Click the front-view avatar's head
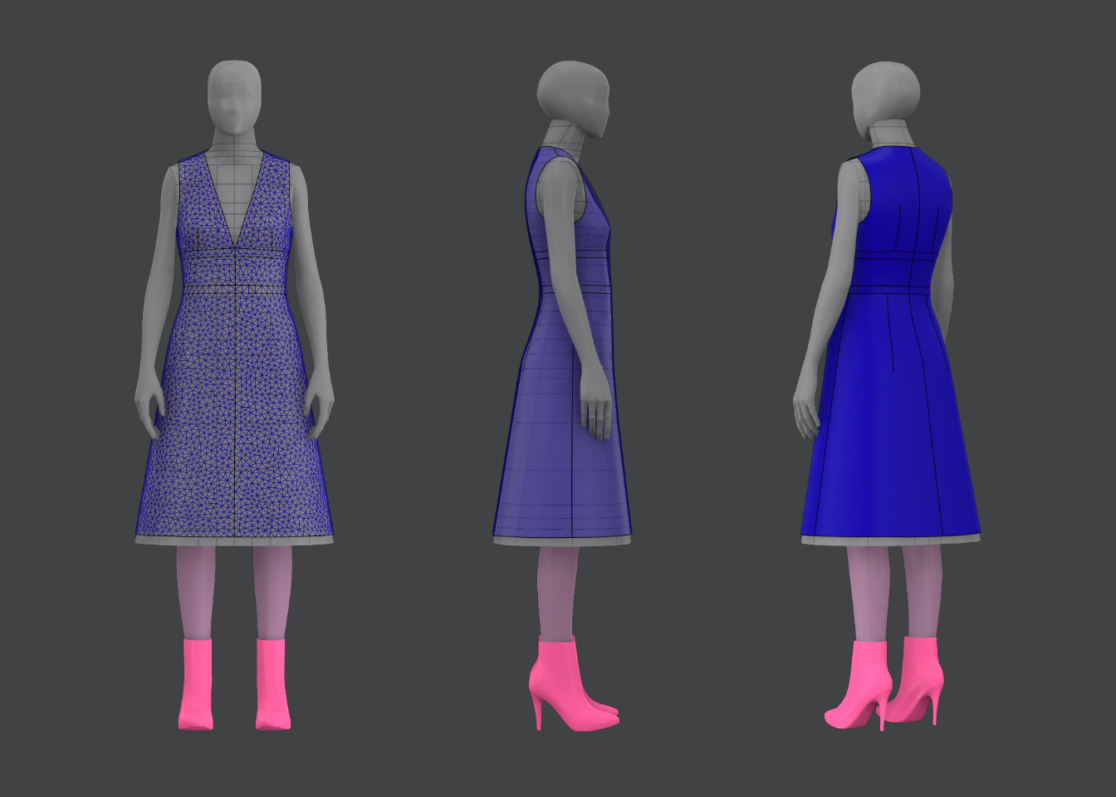The width and height of the screenshot is (1116, 797). [x=234, y=95]
